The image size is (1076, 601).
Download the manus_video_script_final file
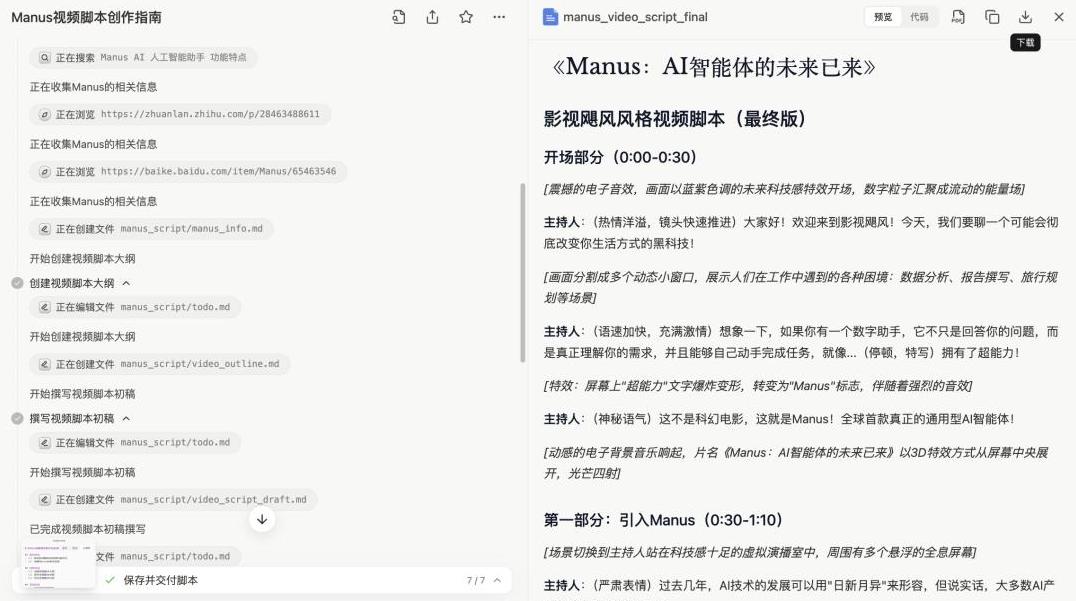(x=1025, y=17)
